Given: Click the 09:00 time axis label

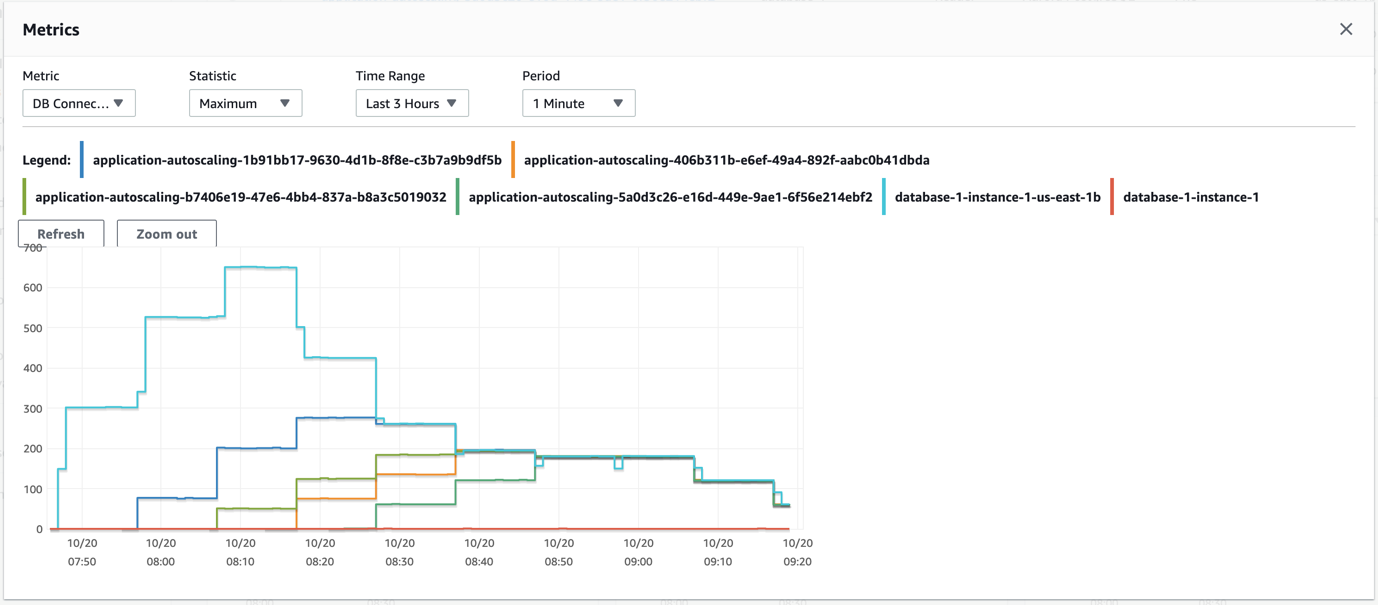Looking at the screenshot, I should coord(638,562).
